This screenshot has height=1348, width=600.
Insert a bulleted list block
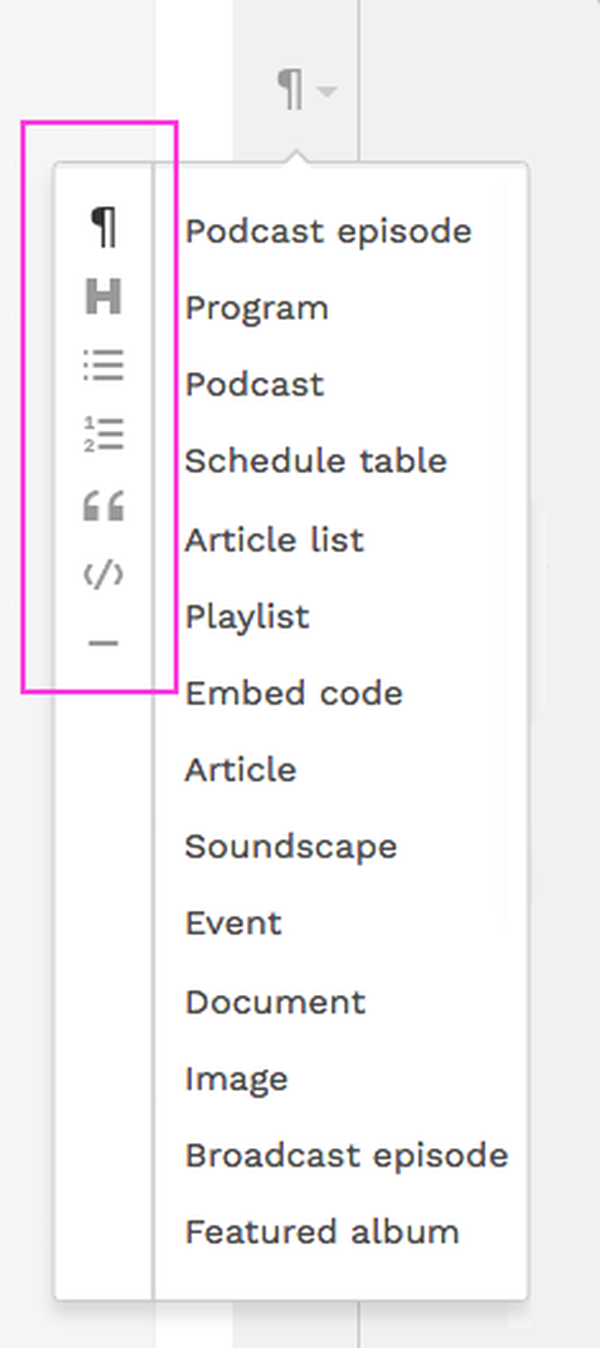coord(104,366)
